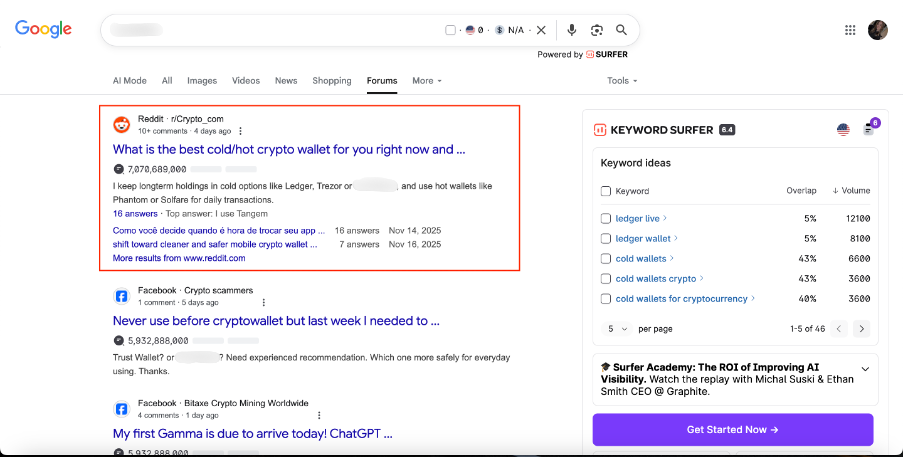Switch to the News tab
This screenshot has width=904, height=458.
286,81
